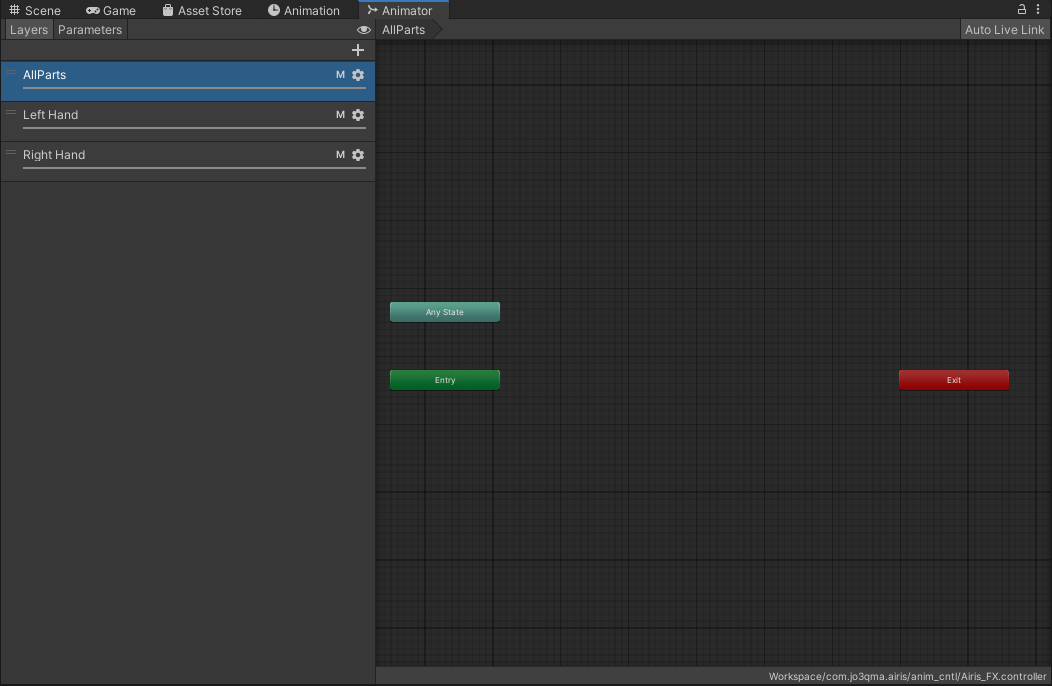The image size is (1052, 686).
Task: Switch to the Parameters tab
Action: point(89,29)
